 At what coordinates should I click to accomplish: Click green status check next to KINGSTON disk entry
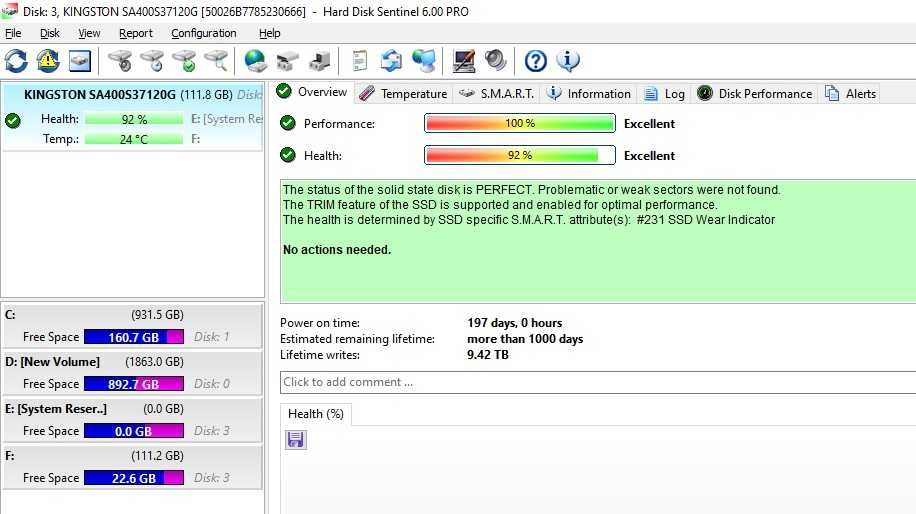[x=13, y=121]
